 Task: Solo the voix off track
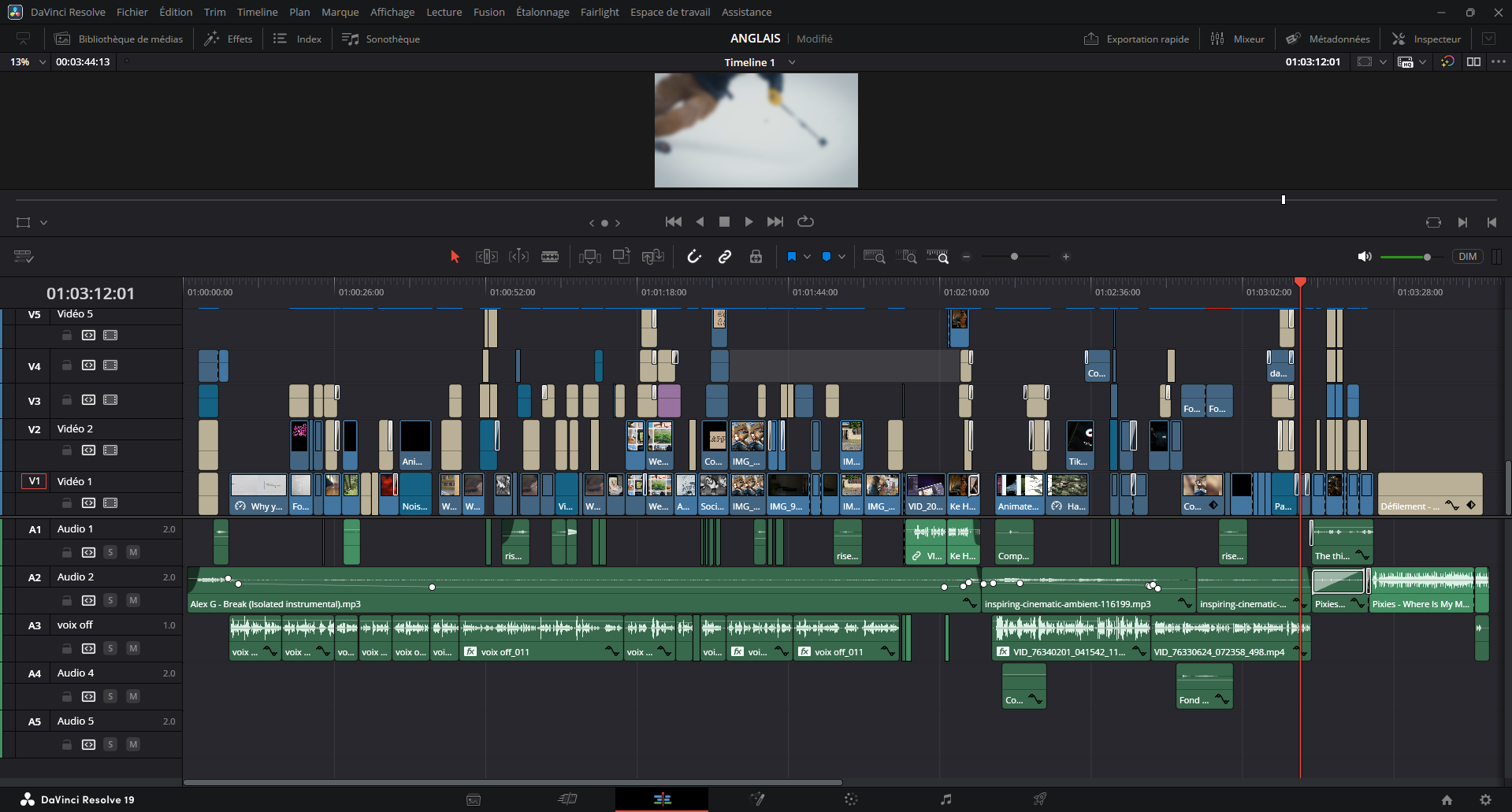pos(110,648)
